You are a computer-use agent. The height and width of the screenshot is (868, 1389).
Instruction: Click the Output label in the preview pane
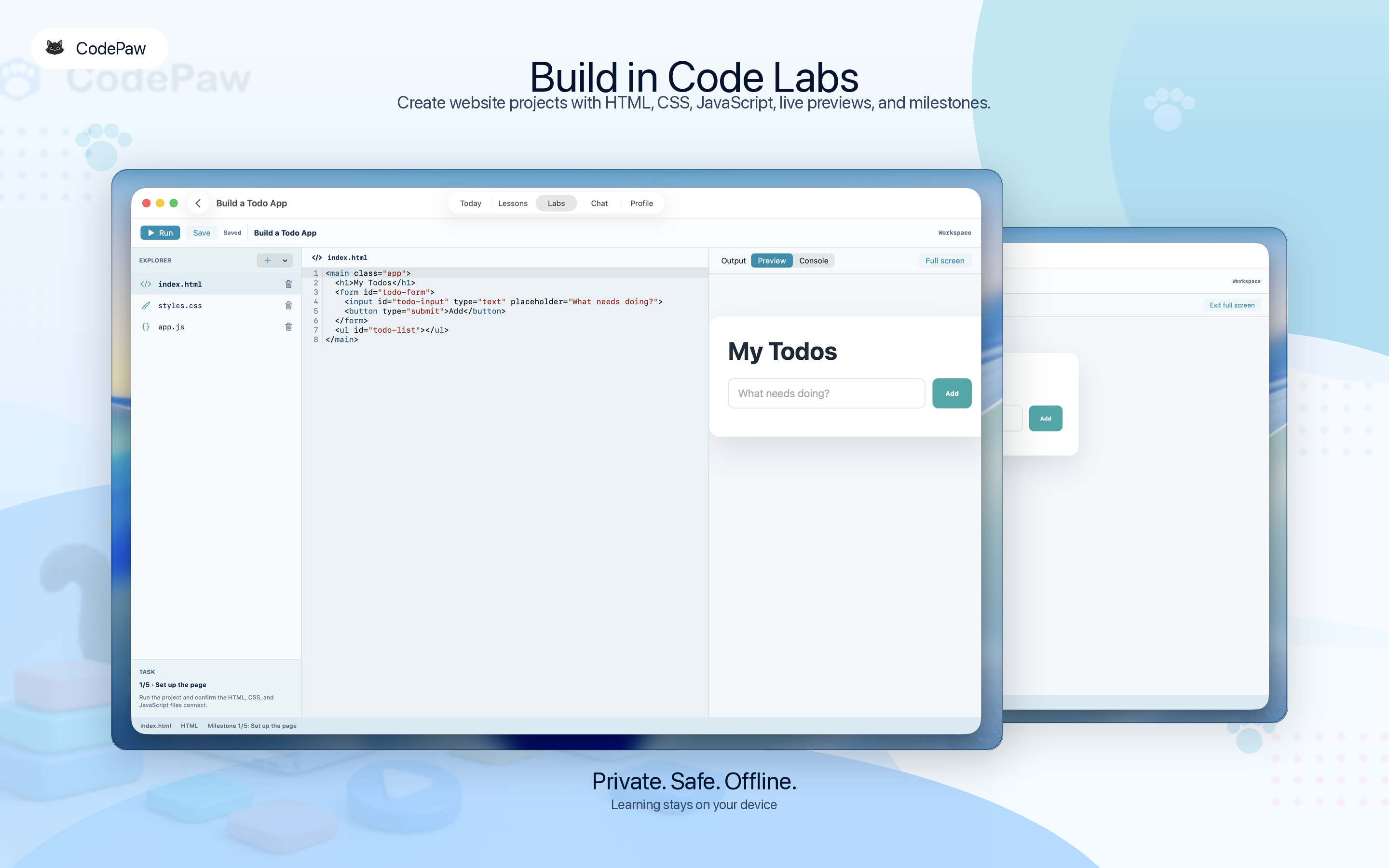(x=733, y=260)
